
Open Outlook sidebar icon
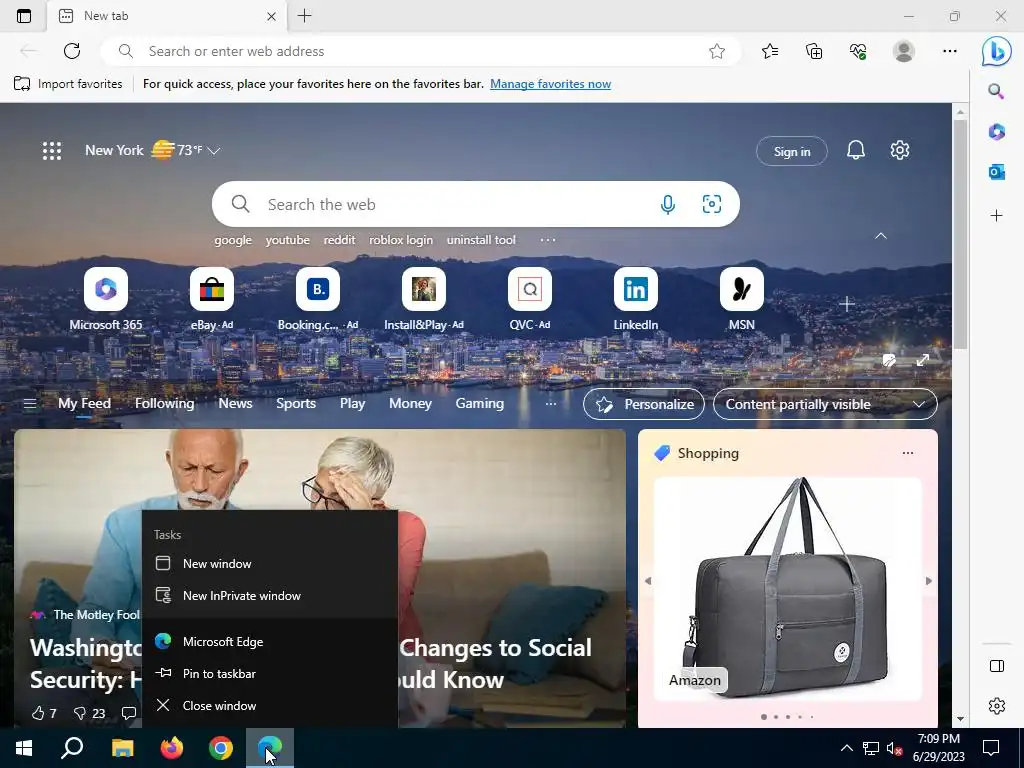tap(996, 172)
